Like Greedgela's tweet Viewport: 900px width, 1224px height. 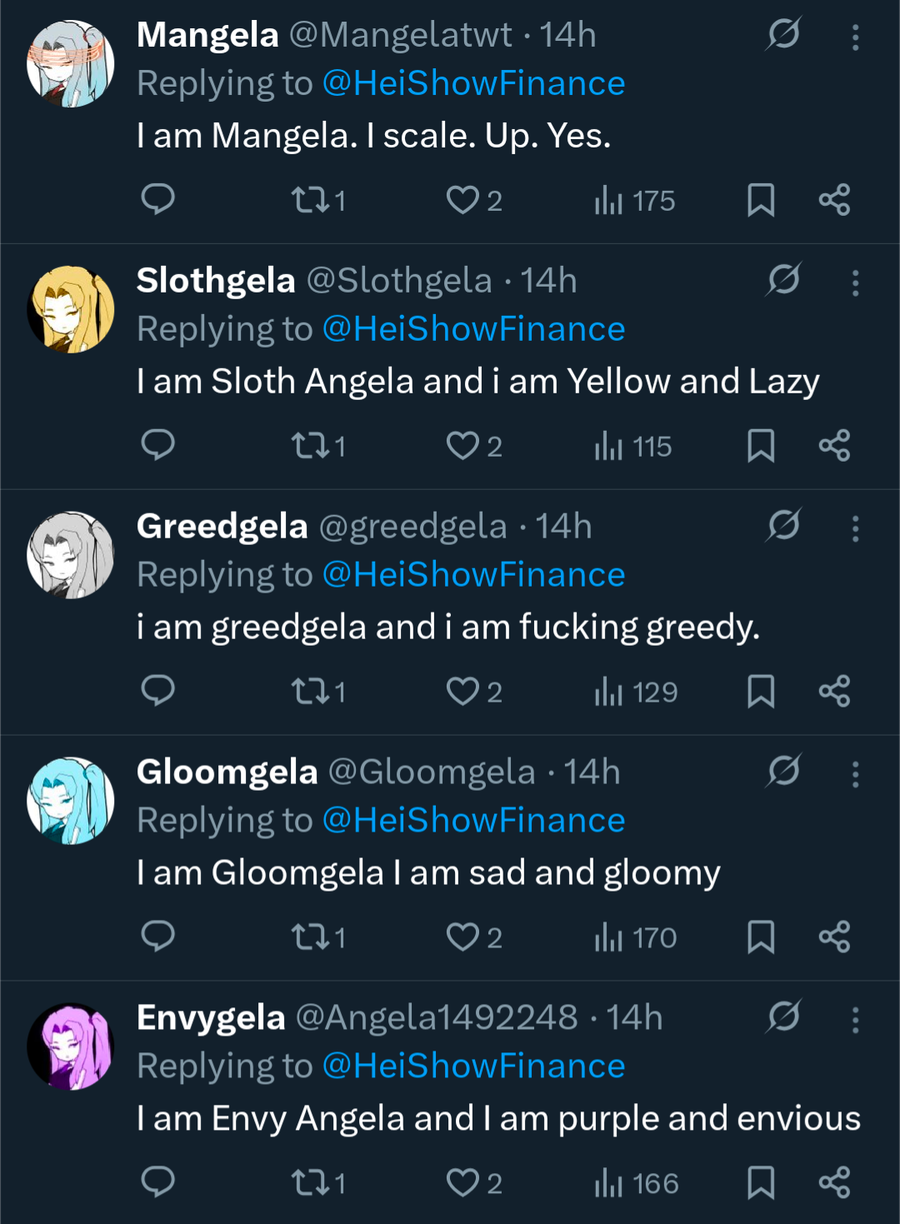point(462,692)
